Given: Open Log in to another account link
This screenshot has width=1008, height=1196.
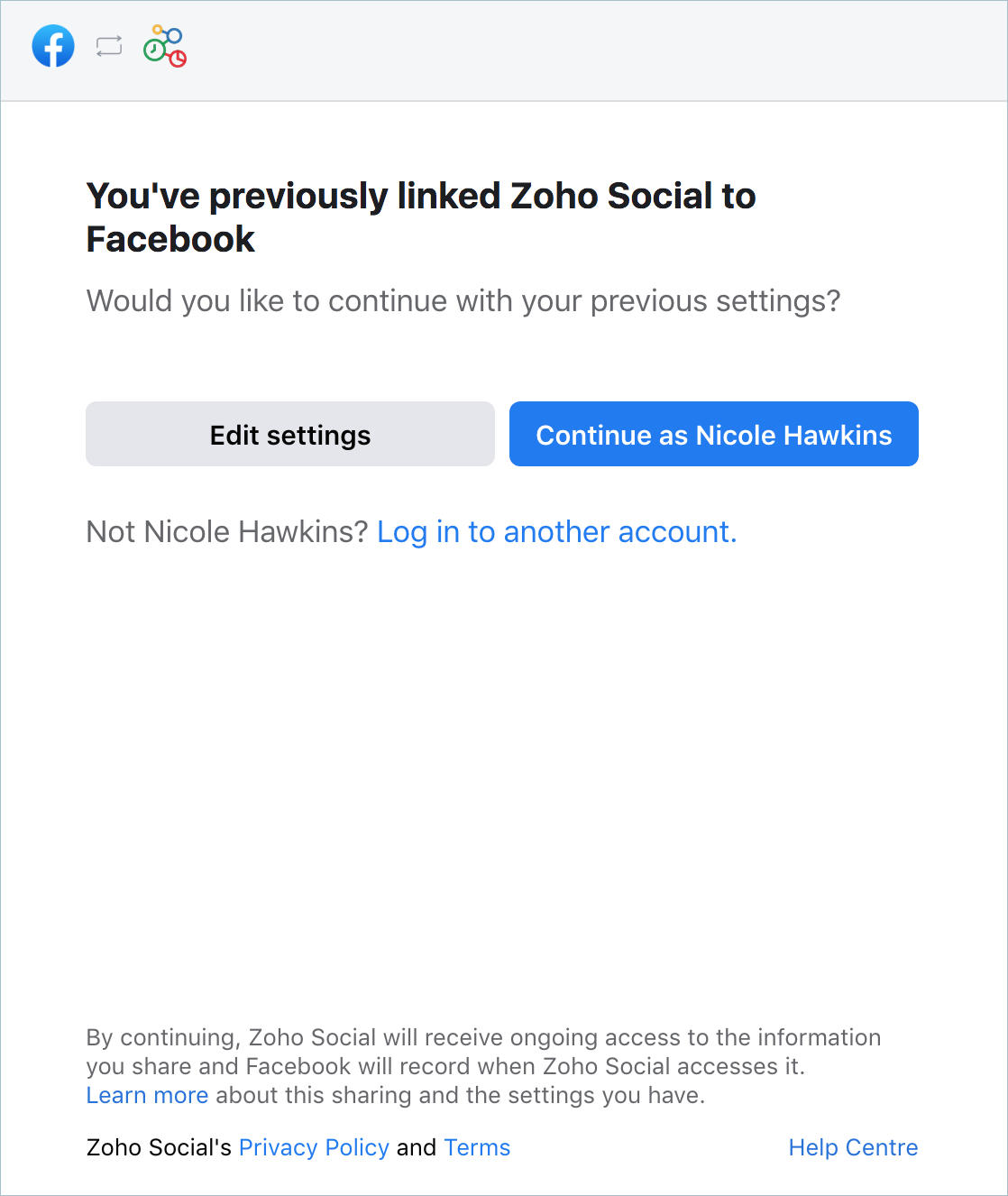Looking at the screenshot, I should (x=556, y=532).
